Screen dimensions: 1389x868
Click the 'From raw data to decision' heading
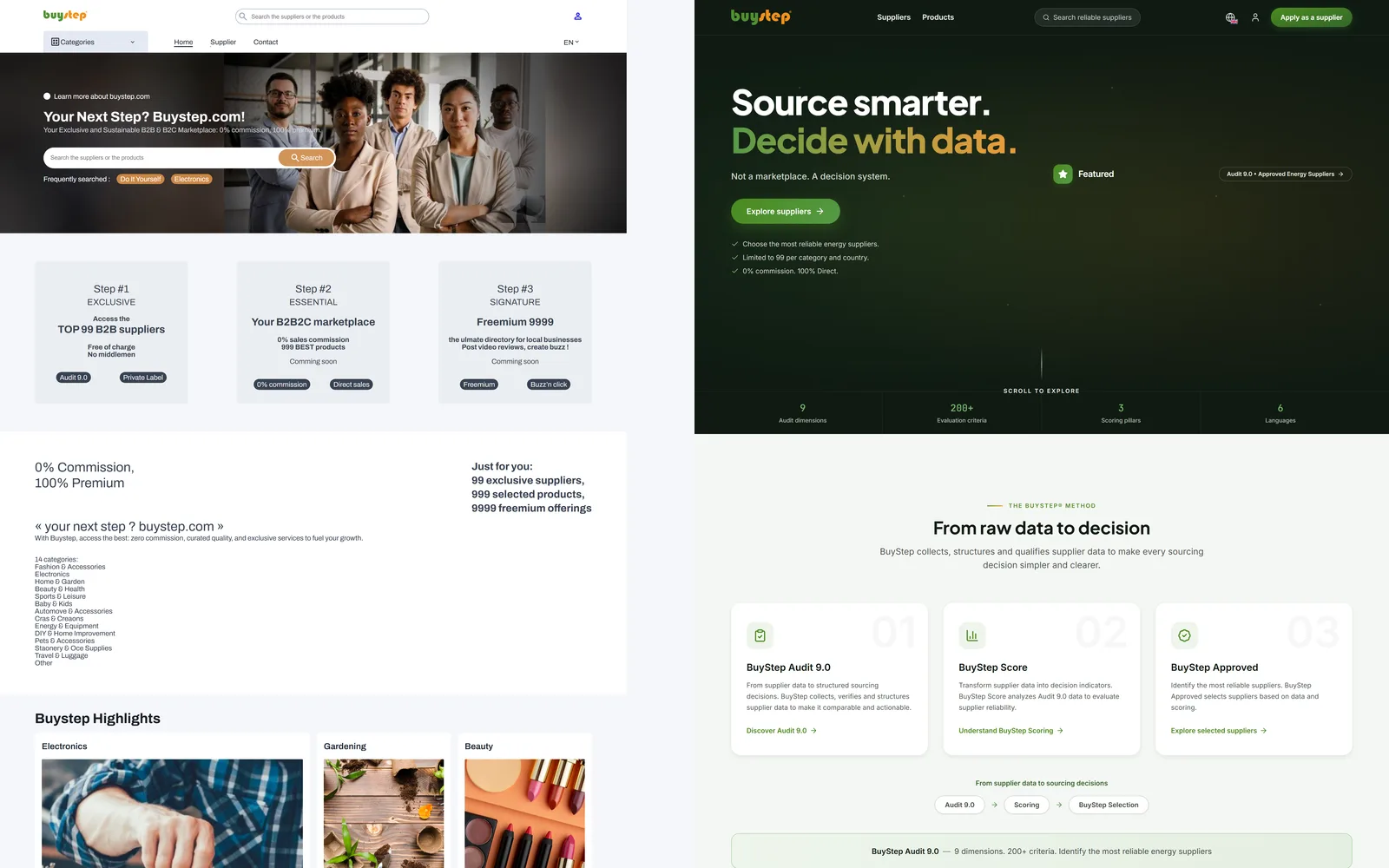pos(1042,528)
